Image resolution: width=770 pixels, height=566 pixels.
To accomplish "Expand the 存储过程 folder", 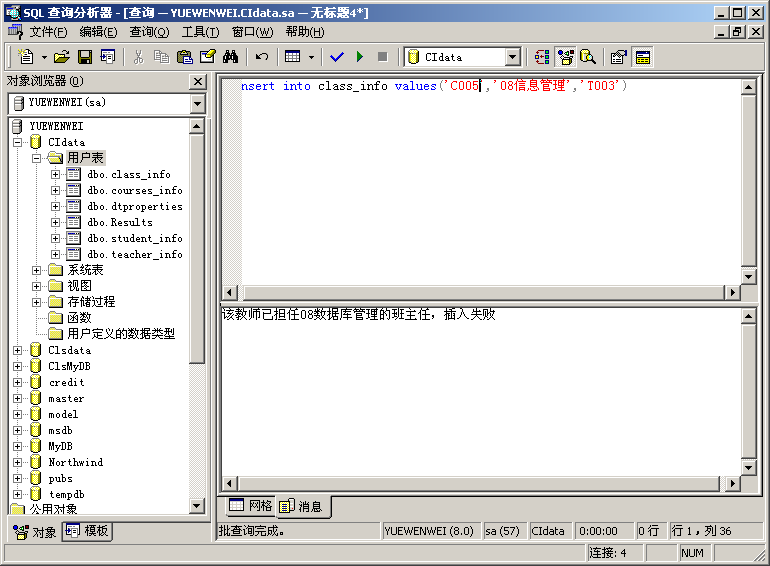I will 36,302.
